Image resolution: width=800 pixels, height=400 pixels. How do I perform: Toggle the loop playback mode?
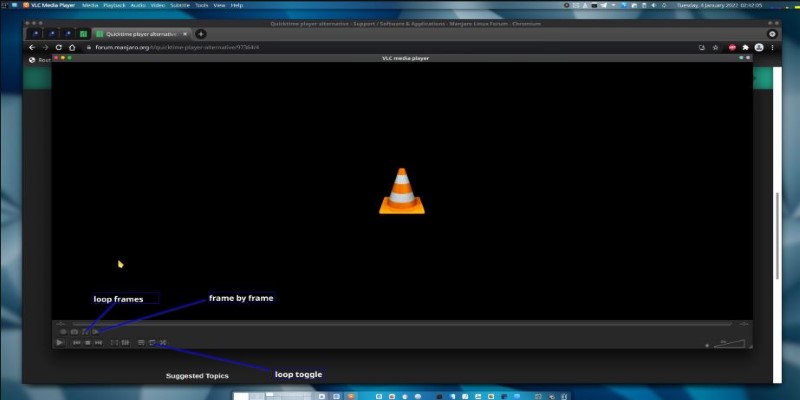152,343
